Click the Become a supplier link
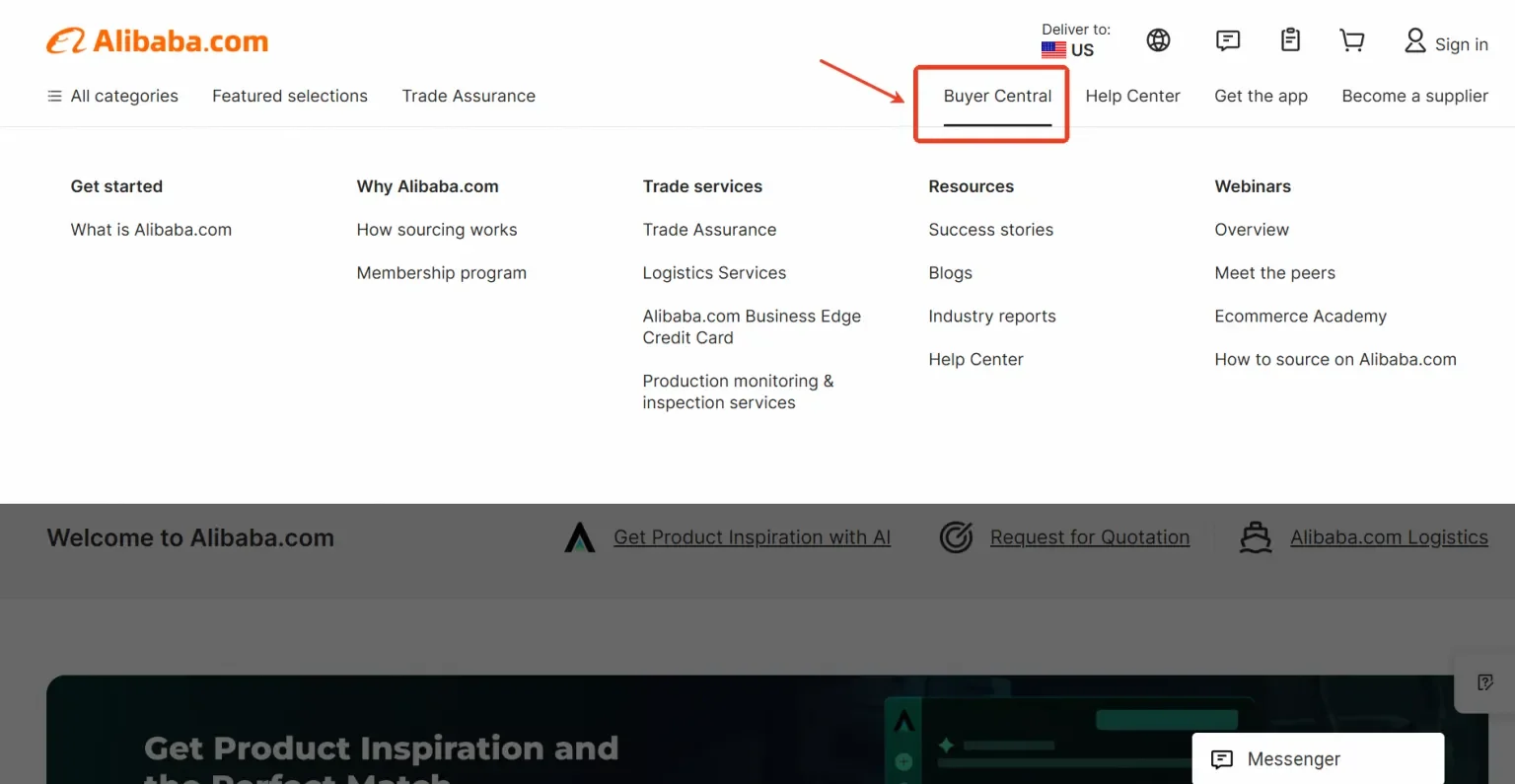Viewport: 1515px width, 784px height. pos(1414,96)
